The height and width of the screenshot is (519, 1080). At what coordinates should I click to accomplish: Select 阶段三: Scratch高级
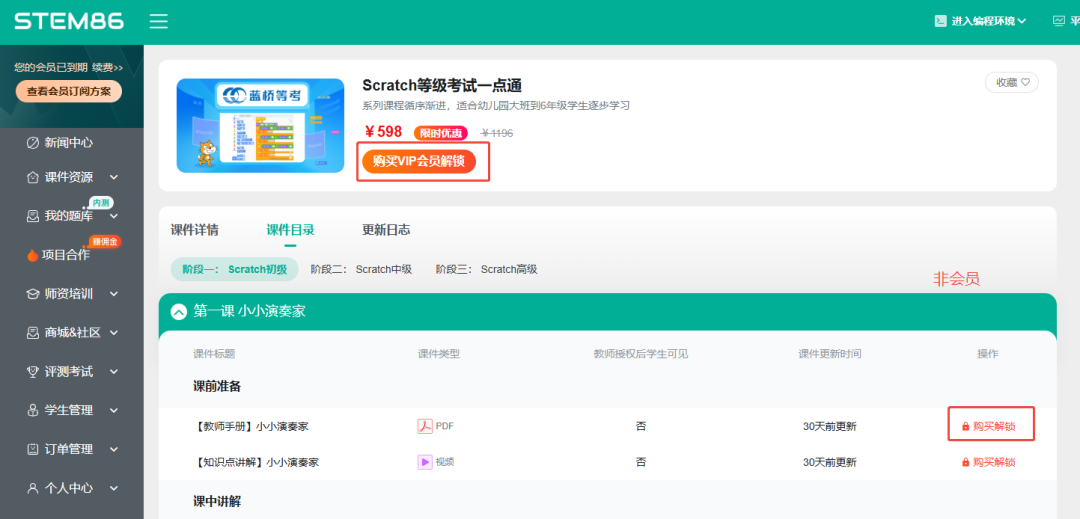point(486,269)
